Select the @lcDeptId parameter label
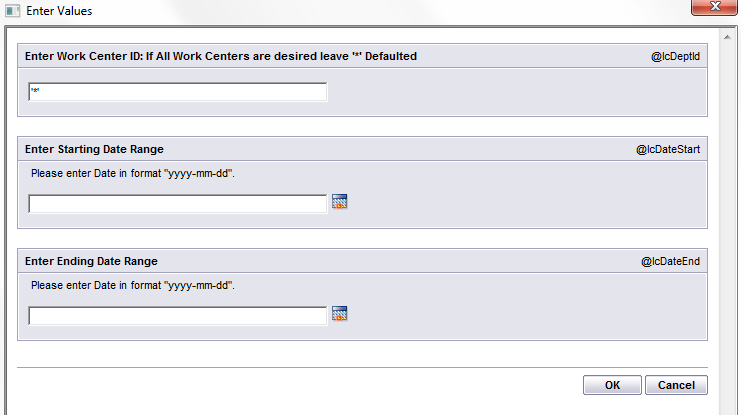The image size is (743, 415). [x=675, y=56]
